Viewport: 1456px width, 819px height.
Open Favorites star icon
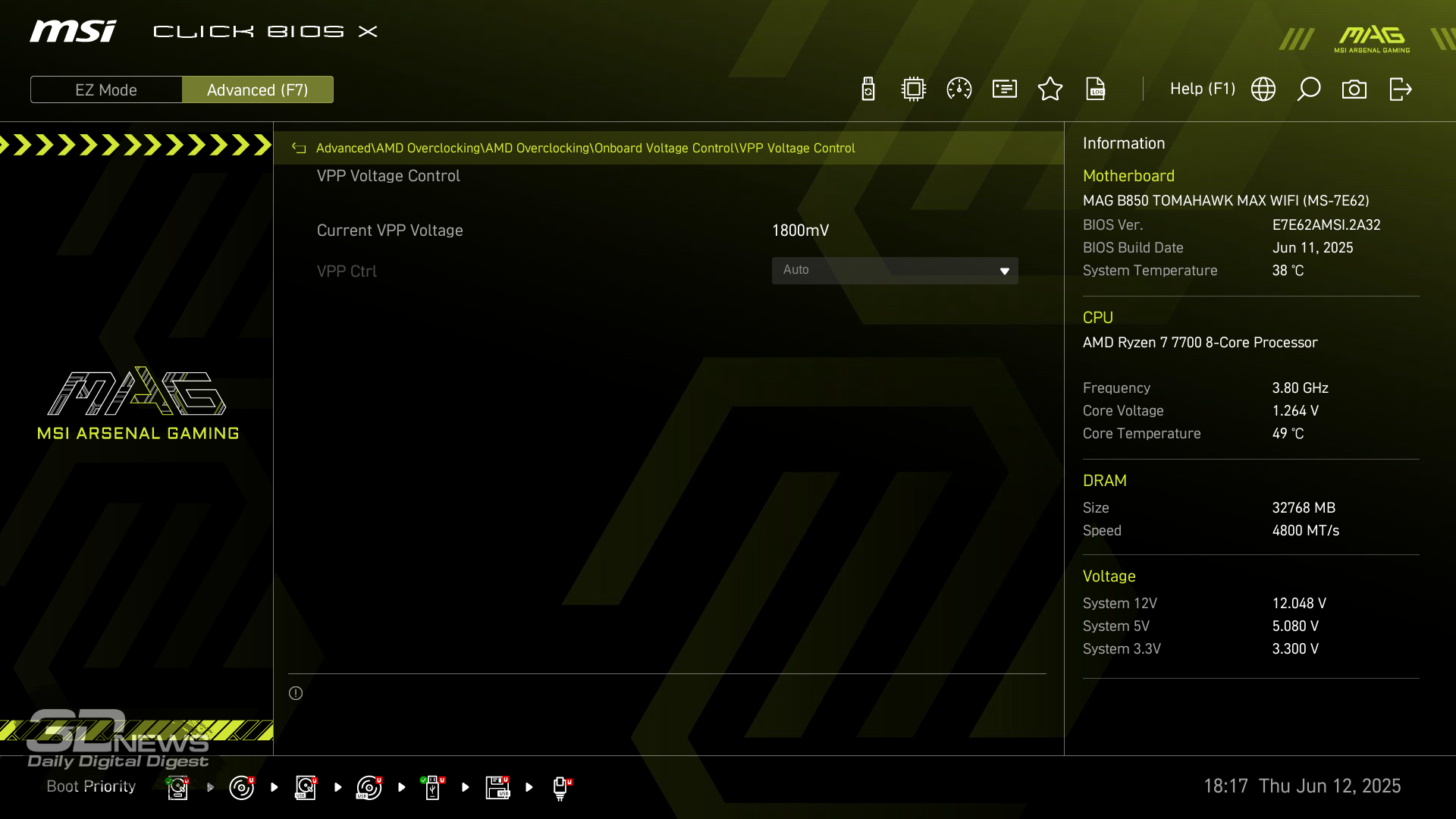pos(1050,89)
